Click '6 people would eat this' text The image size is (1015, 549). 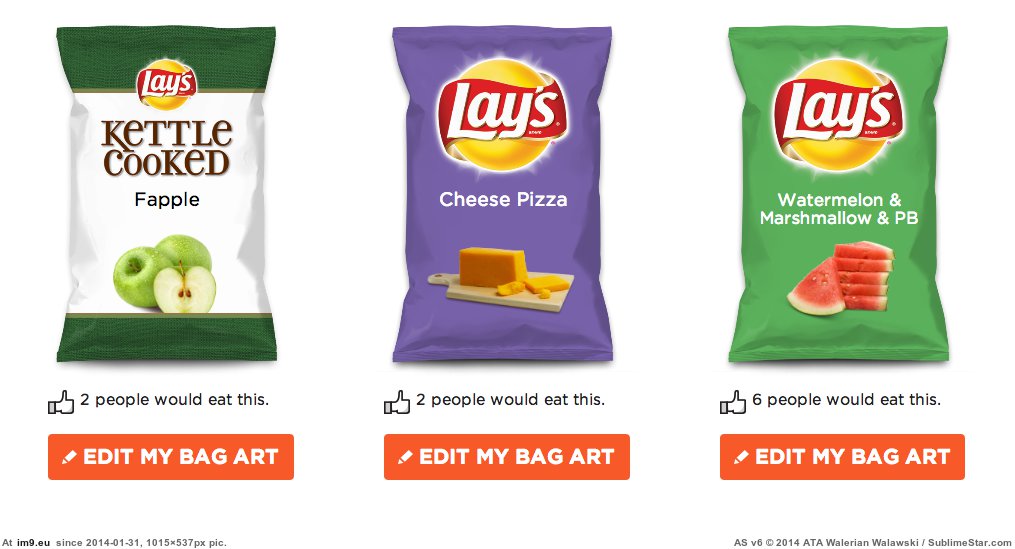coord(846,399)
